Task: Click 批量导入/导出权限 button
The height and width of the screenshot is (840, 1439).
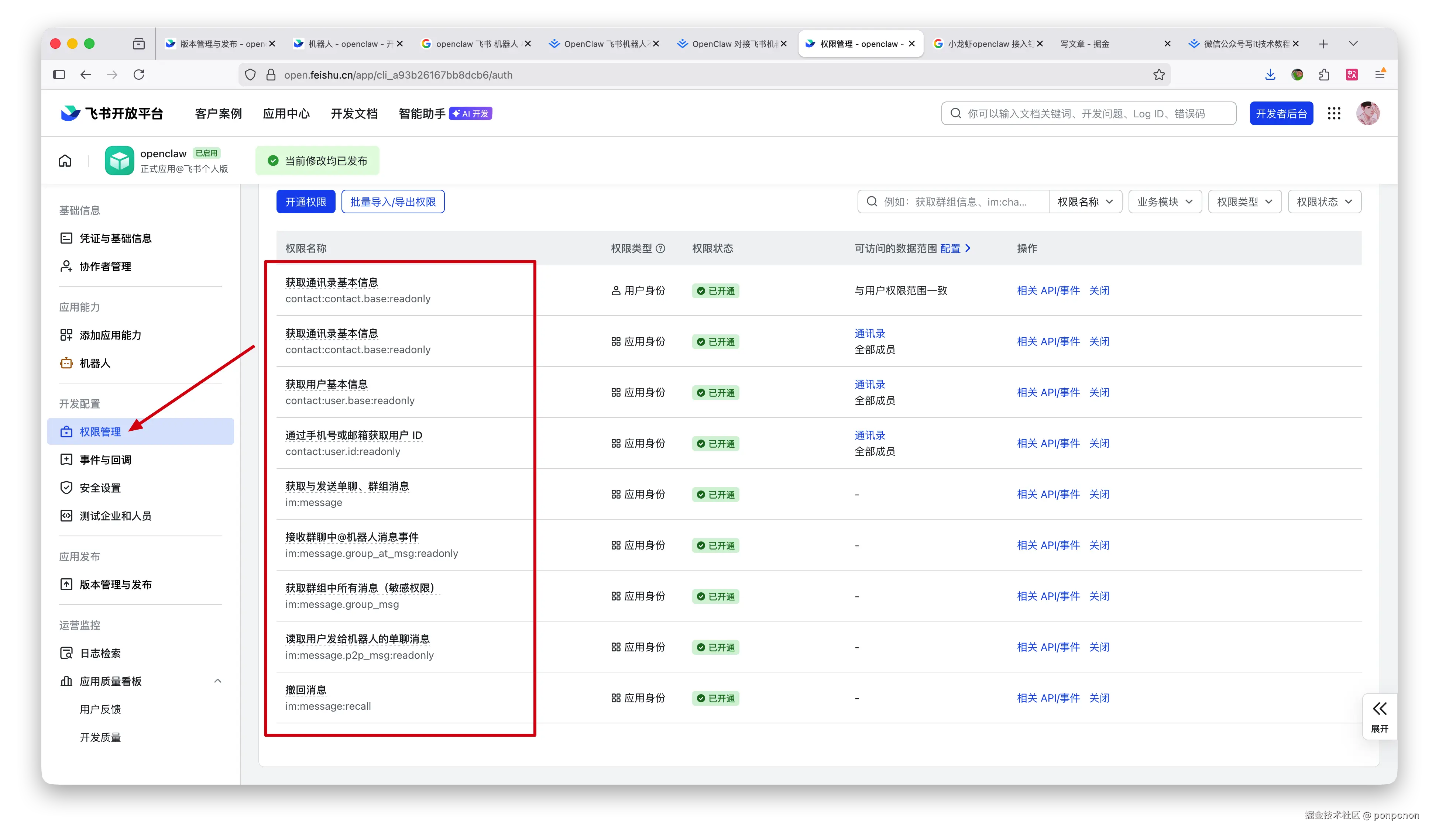Action: [x=393, y=202]
